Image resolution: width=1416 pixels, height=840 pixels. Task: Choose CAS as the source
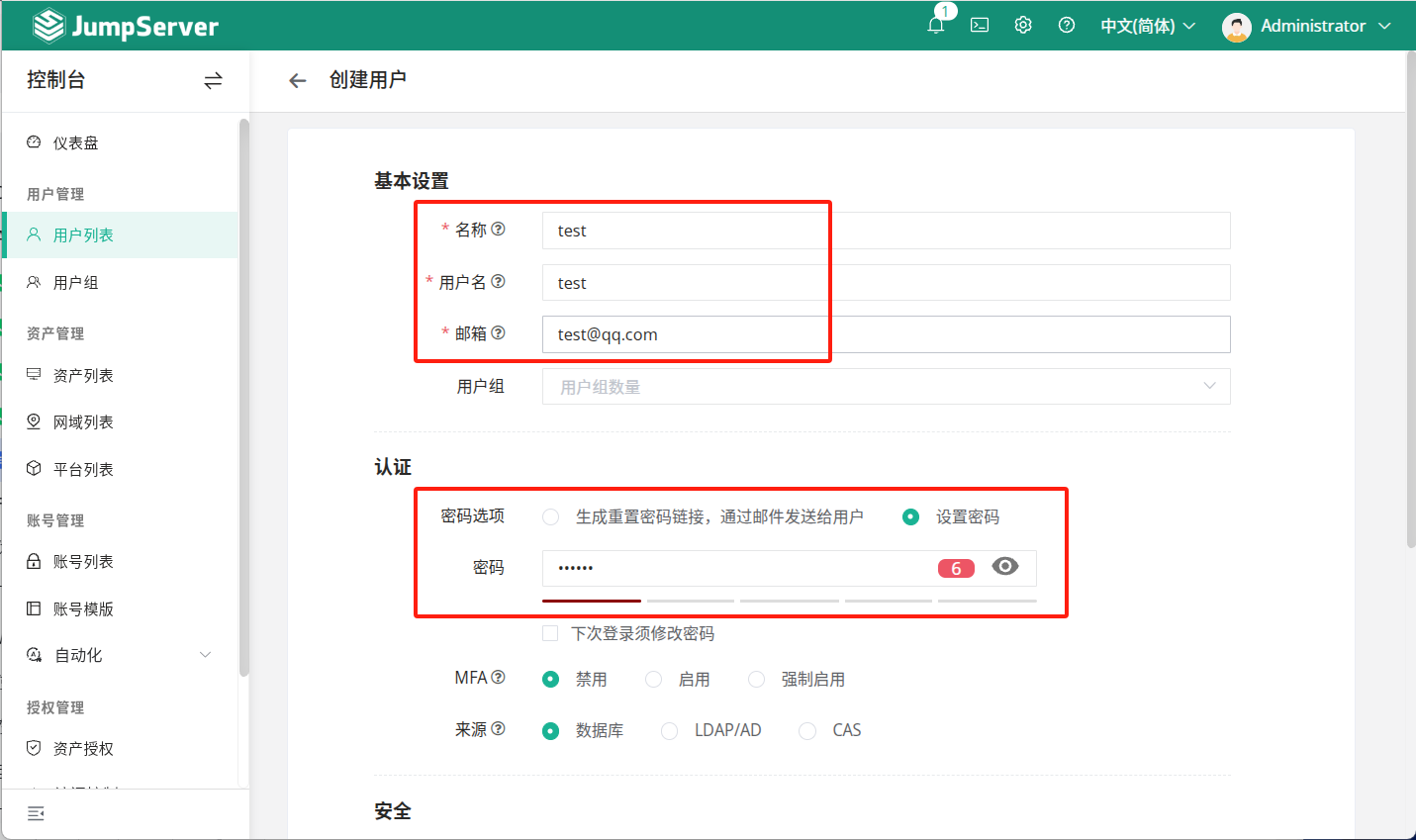808,730
